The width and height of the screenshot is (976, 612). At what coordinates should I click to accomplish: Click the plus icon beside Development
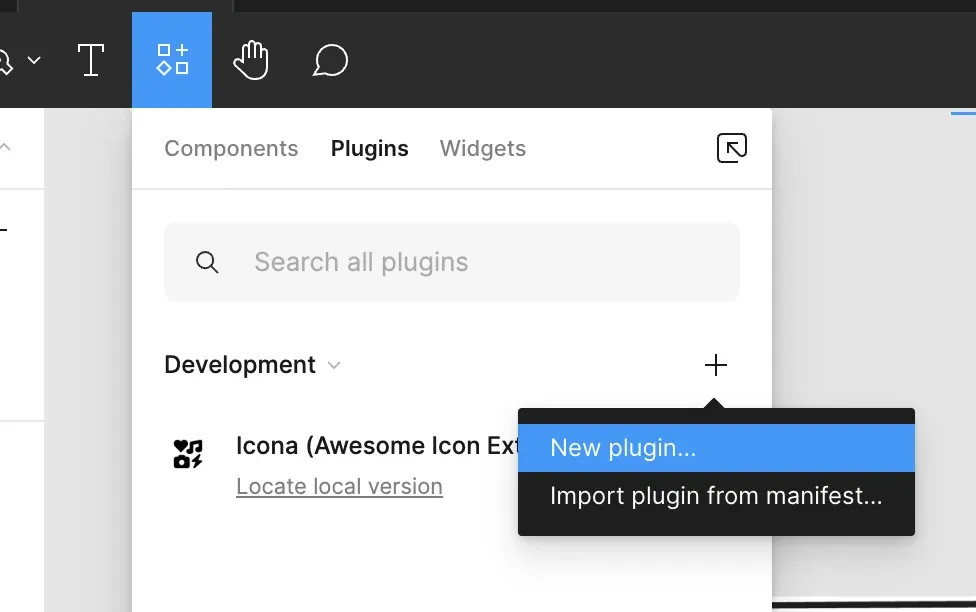tap(716, 365)
